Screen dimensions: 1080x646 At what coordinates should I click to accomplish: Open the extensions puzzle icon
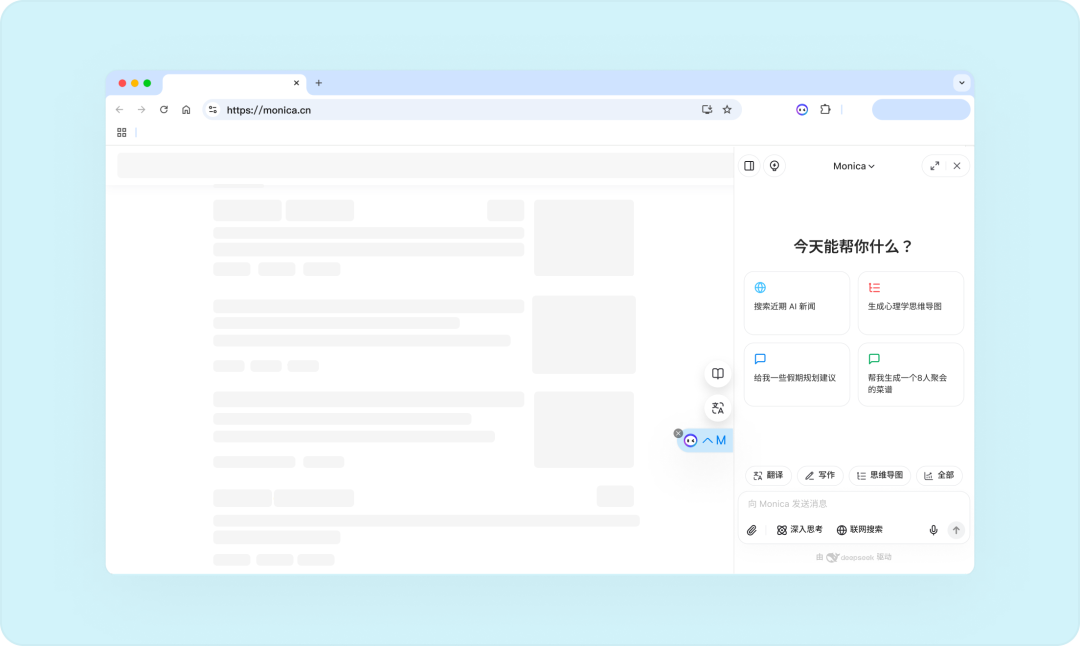(825, 110)
